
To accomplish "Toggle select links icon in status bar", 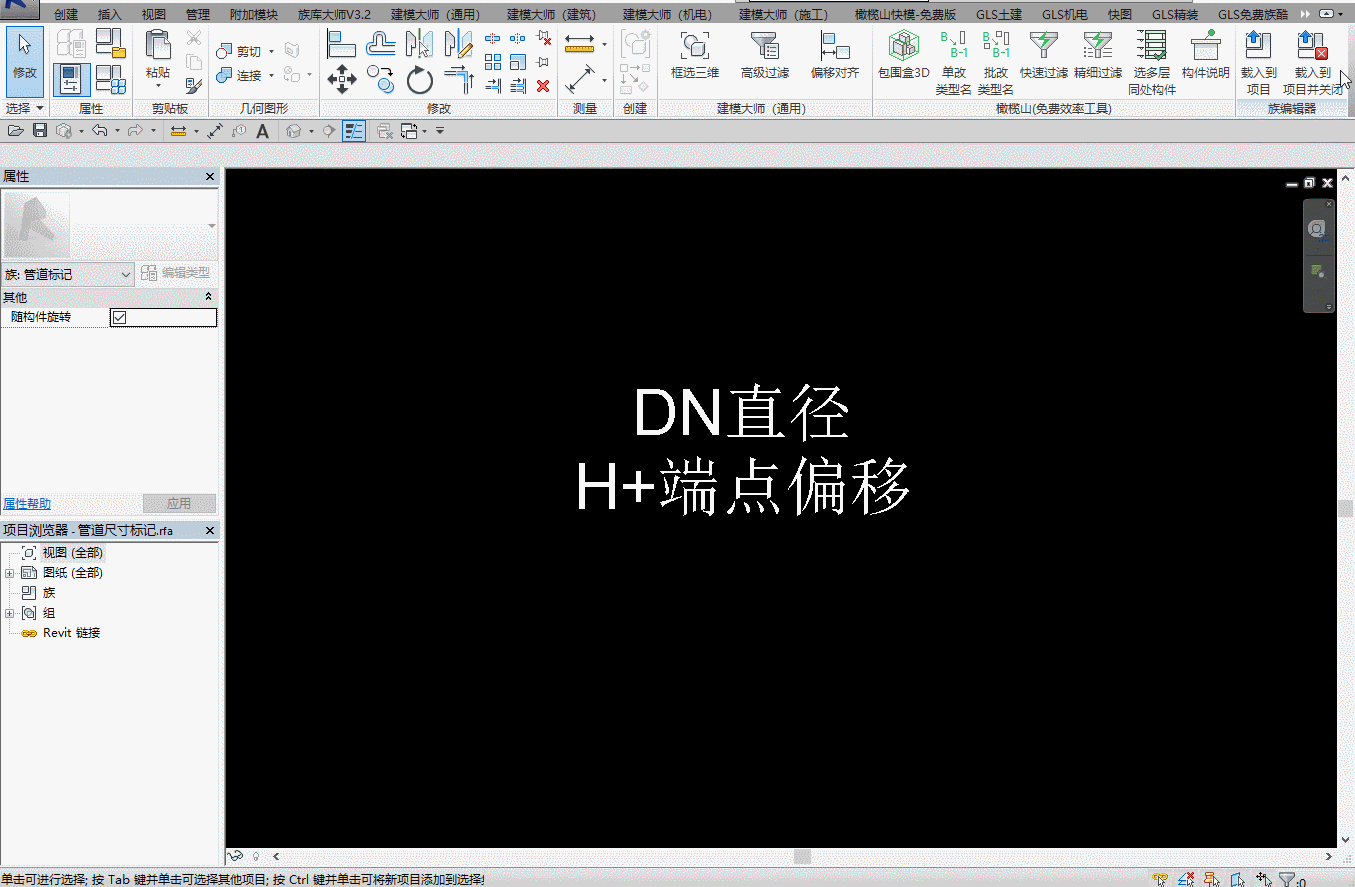I will (1161, 880).
